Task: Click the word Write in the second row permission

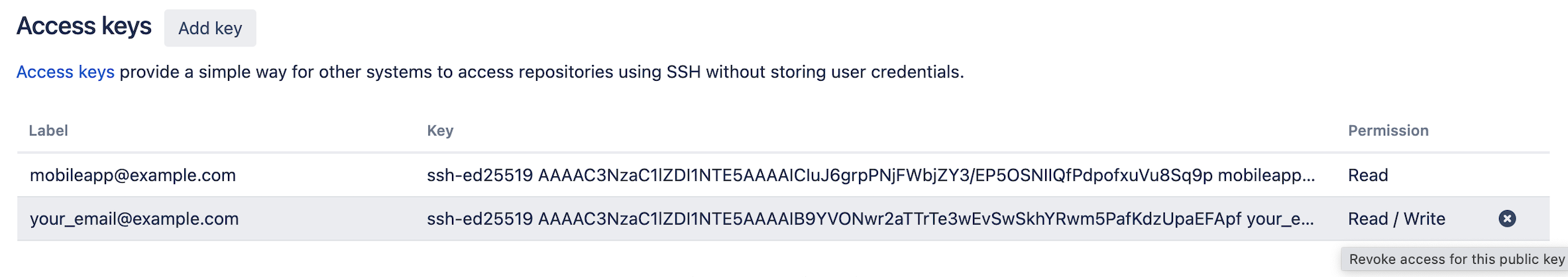Action: click(x=1424, y=219)
